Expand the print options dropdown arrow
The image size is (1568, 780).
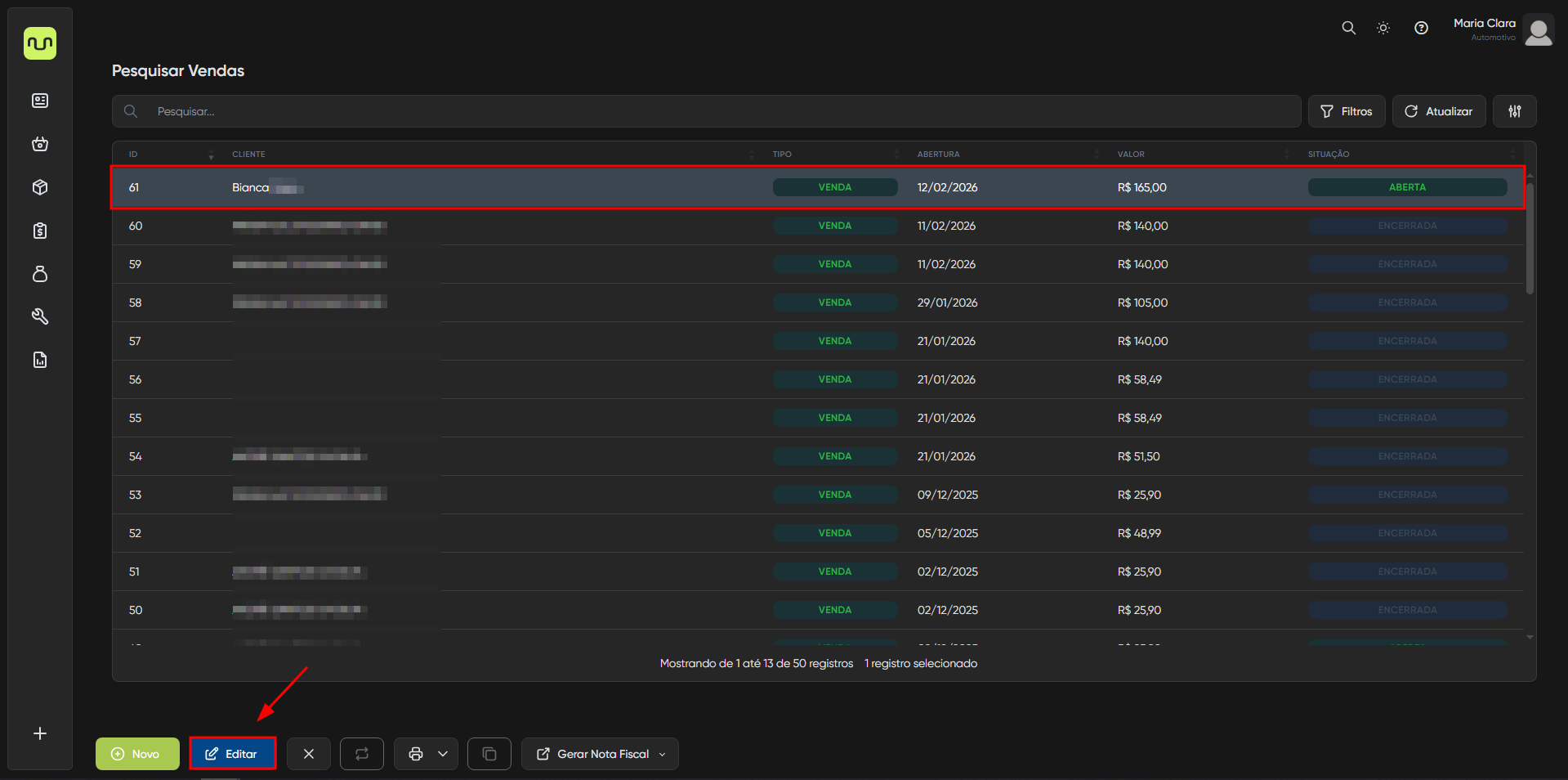click(443, 754)
